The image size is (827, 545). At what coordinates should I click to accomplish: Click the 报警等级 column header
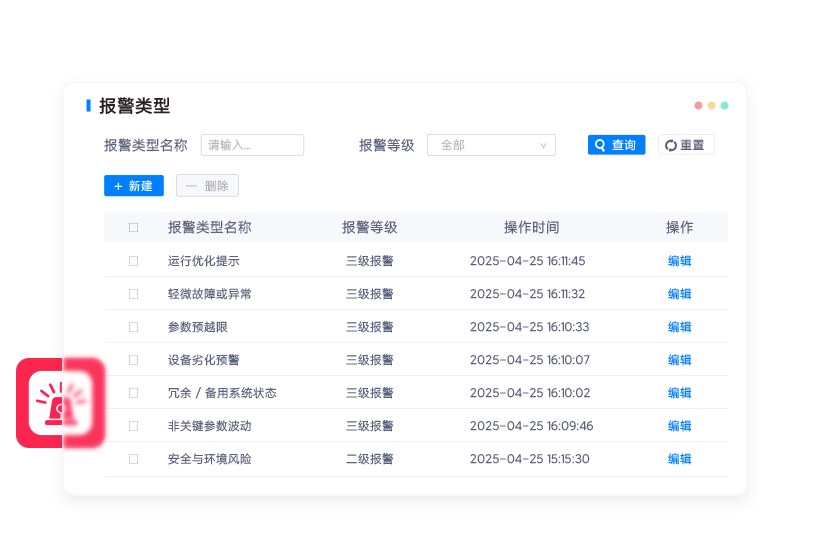(369, 227)
